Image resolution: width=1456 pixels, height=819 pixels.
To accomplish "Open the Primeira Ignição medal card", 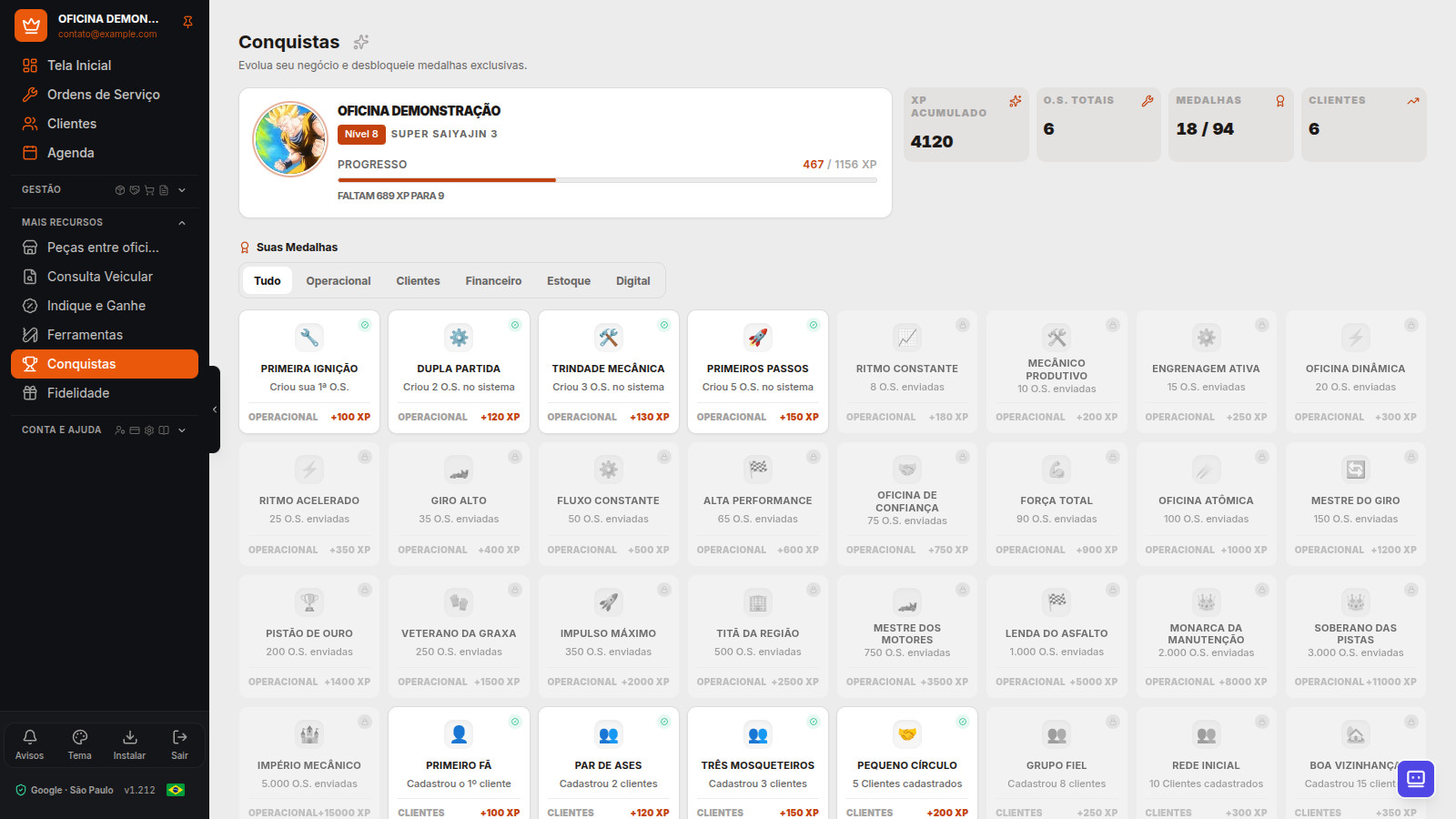I will coord(309,372).
